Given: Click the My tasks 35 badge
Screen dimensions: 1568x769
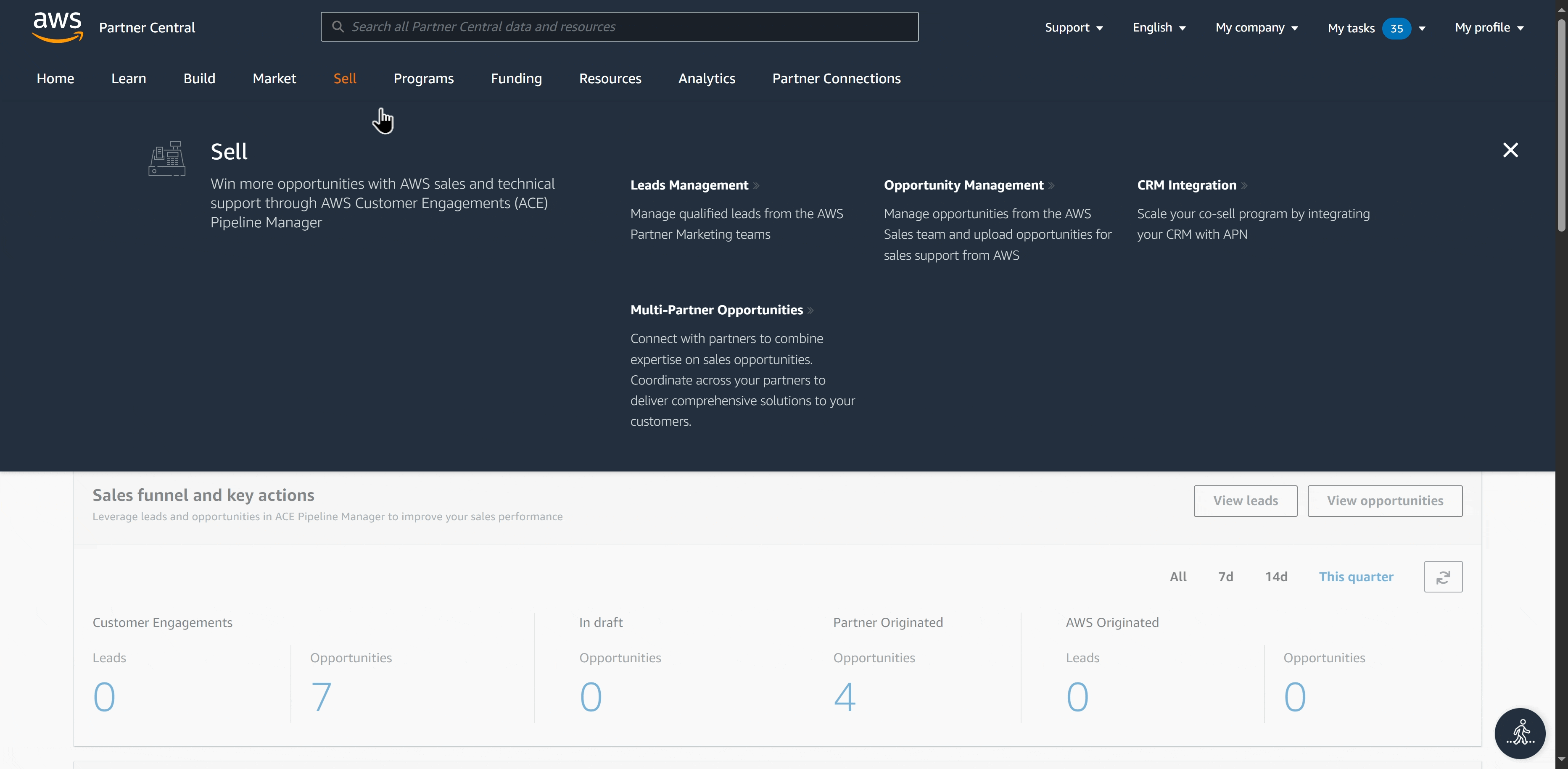Looking at the screenshot, I should tap(1396, 28).
